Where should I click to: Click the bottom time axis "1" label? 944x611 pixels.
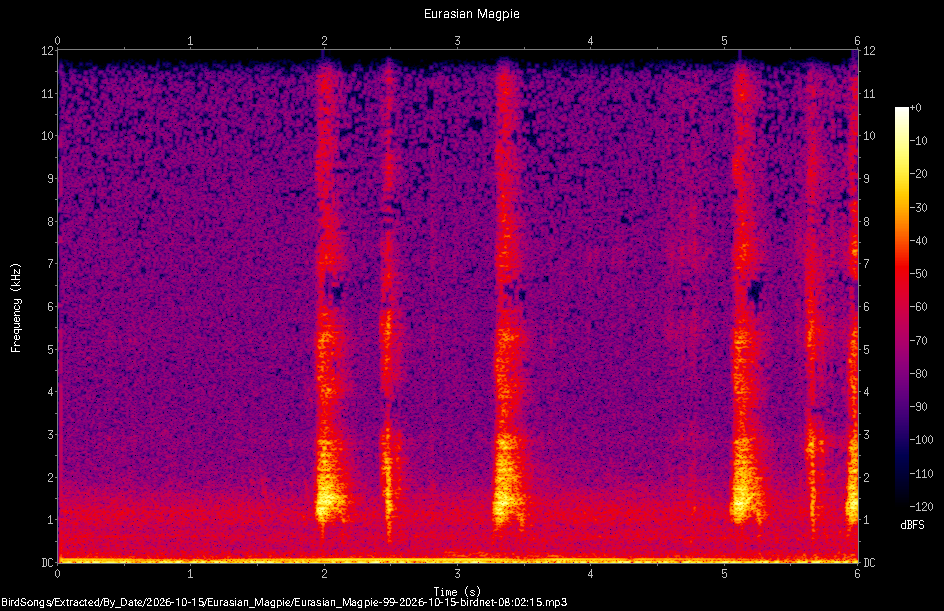click(190, 574)
